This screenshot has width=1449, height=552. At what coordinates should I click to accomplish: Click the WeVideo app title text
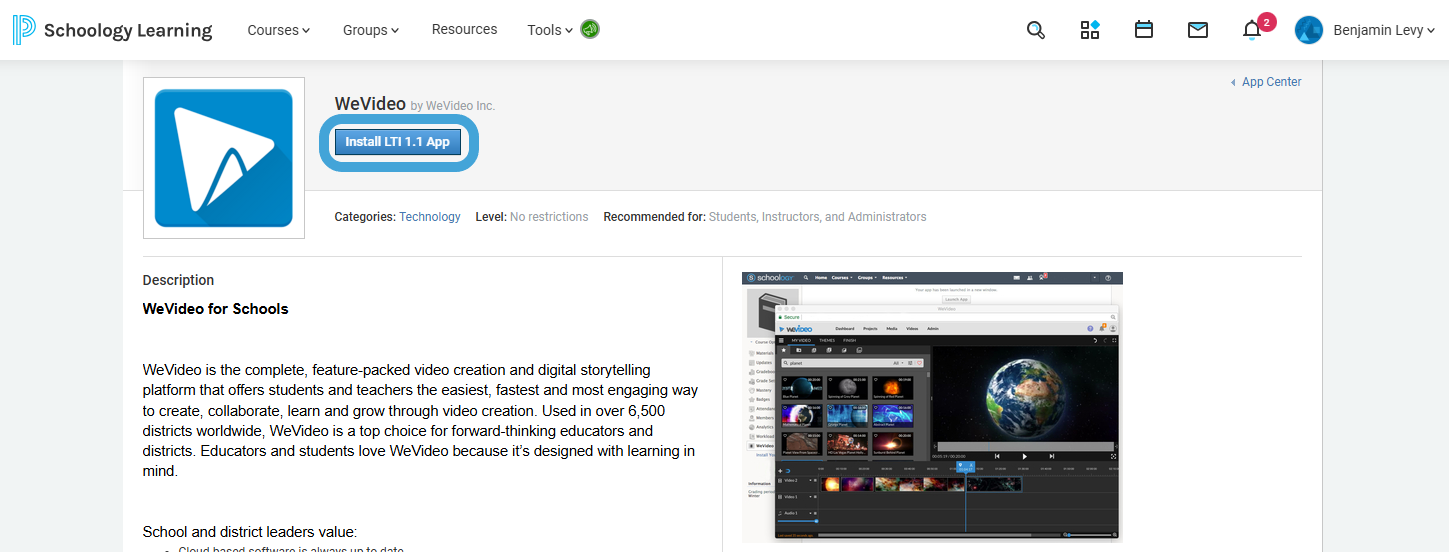tap(370, 104)
